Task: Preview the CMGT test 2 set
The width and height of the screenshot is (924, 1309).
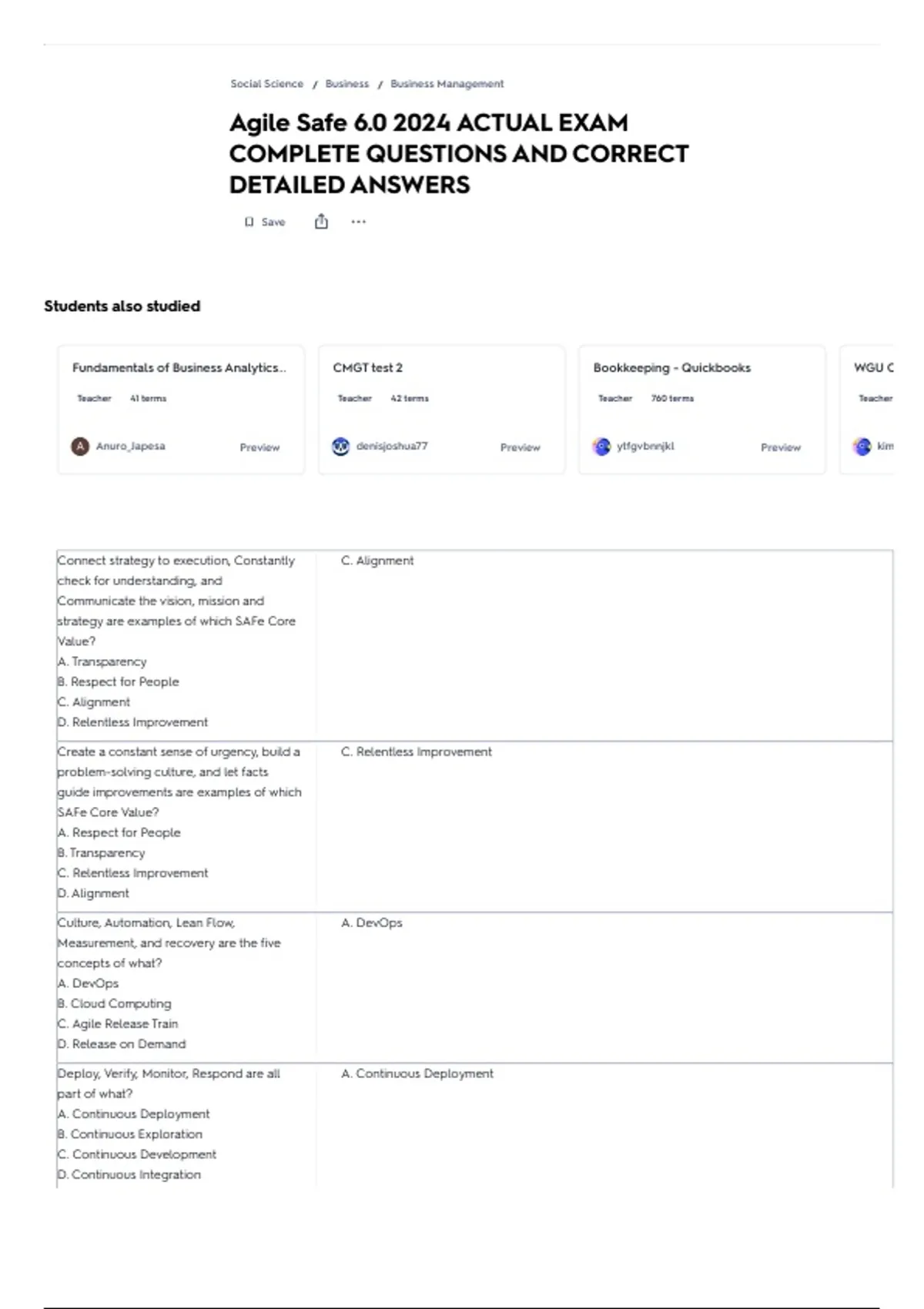Action: 520,447
